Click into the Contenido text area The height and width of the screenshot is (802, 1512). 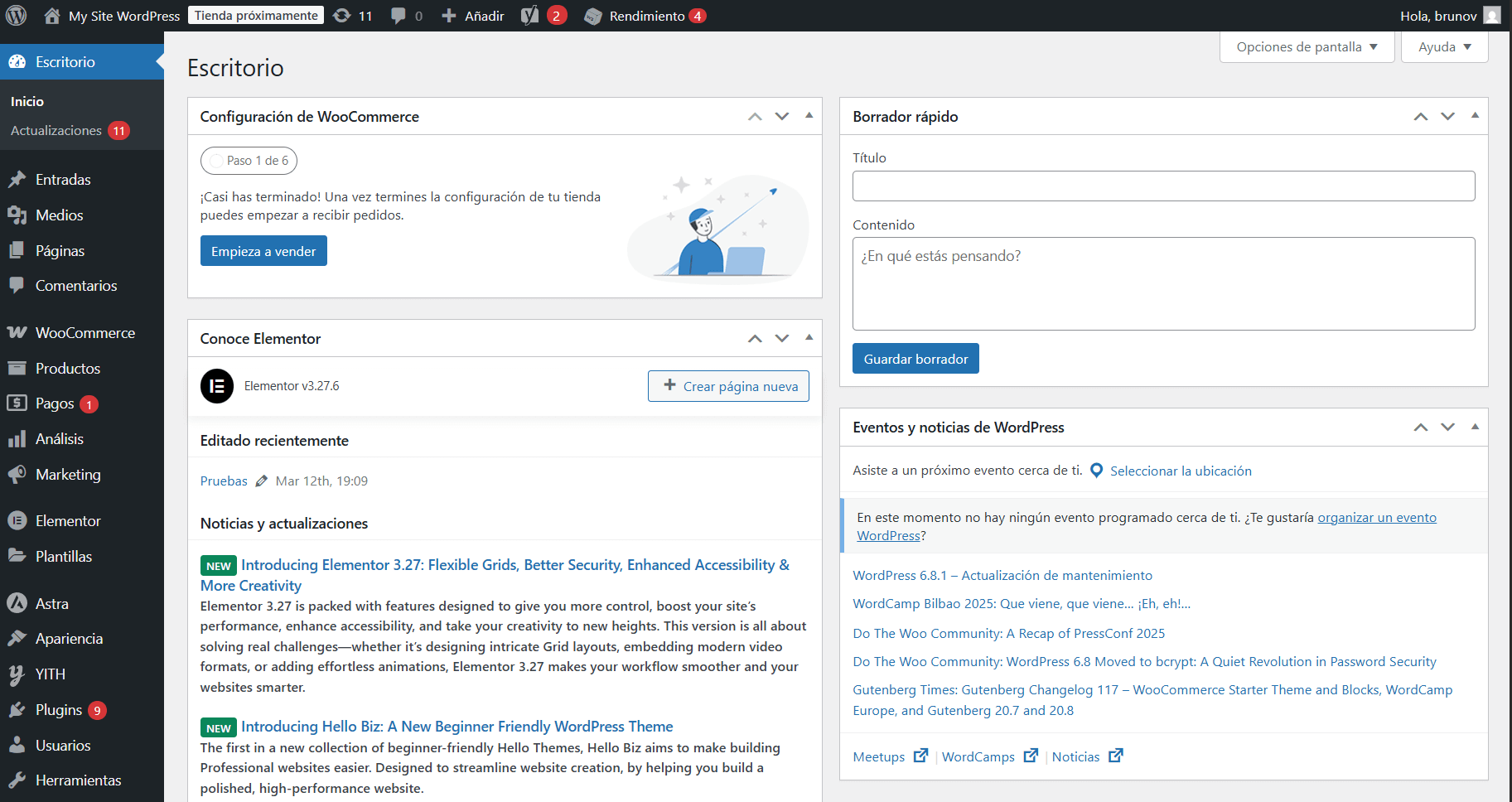coord(1163,284)
